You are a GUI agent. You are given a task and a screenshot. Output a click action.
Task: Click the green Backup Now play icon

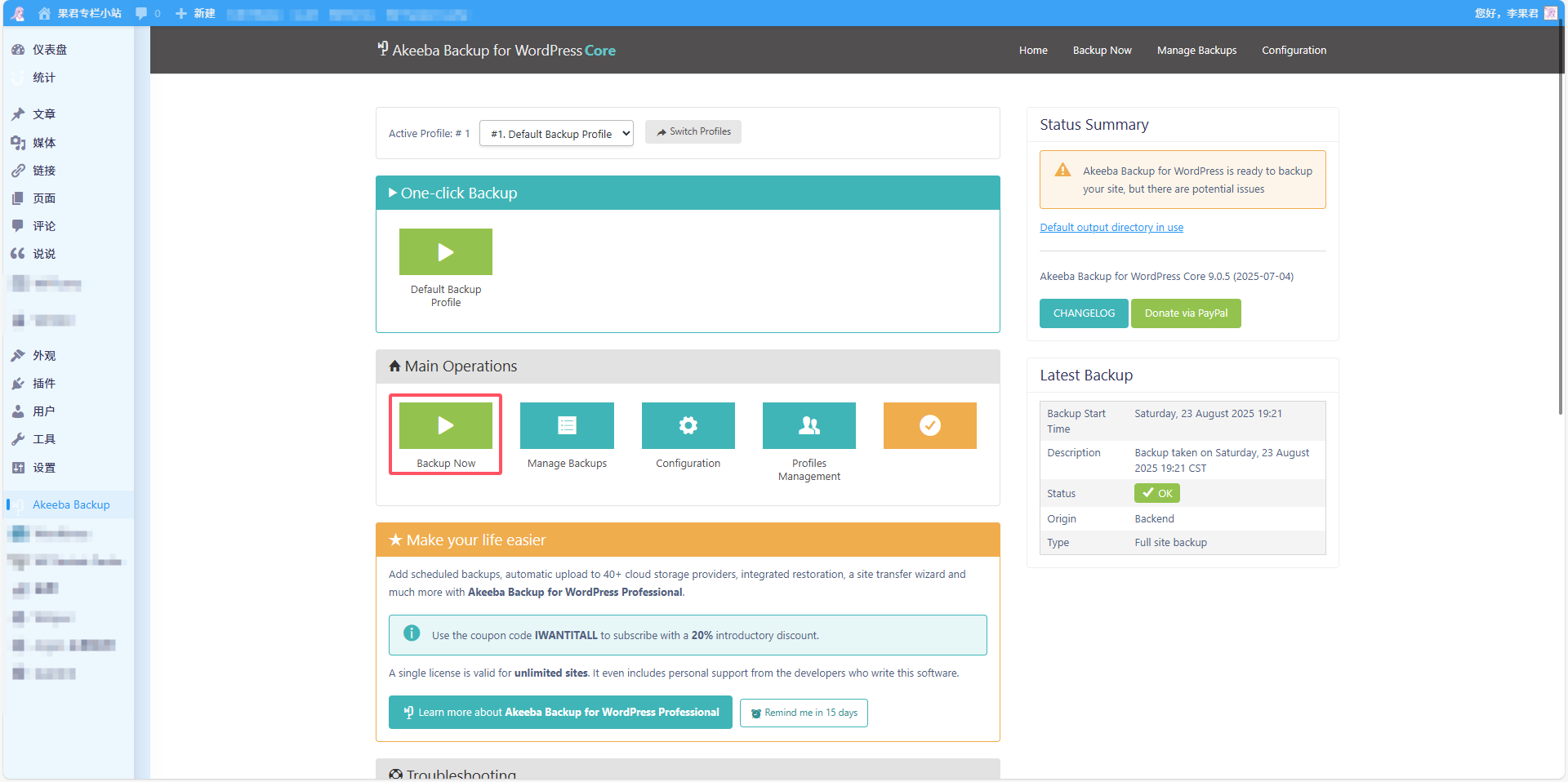[x=445, y=425]
